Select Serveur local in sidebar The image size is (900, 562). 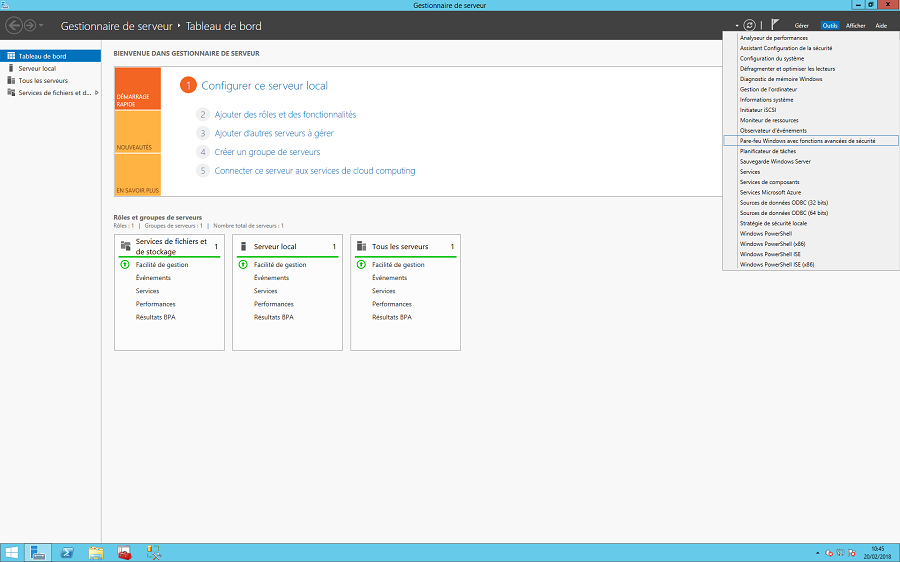51,68
